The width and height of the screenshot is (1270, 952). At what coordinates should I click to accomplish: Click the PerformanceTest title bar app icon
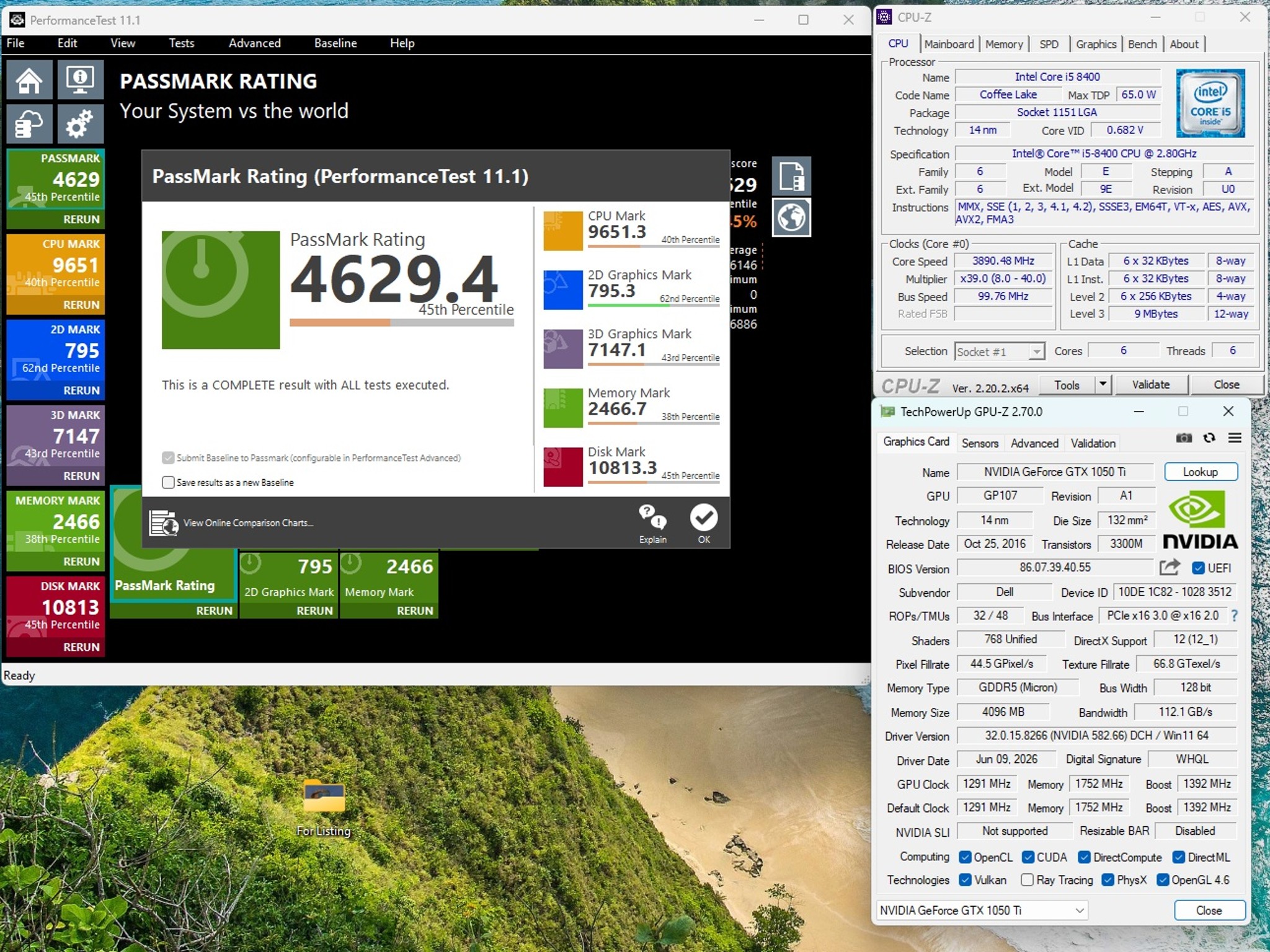[17, 20]
